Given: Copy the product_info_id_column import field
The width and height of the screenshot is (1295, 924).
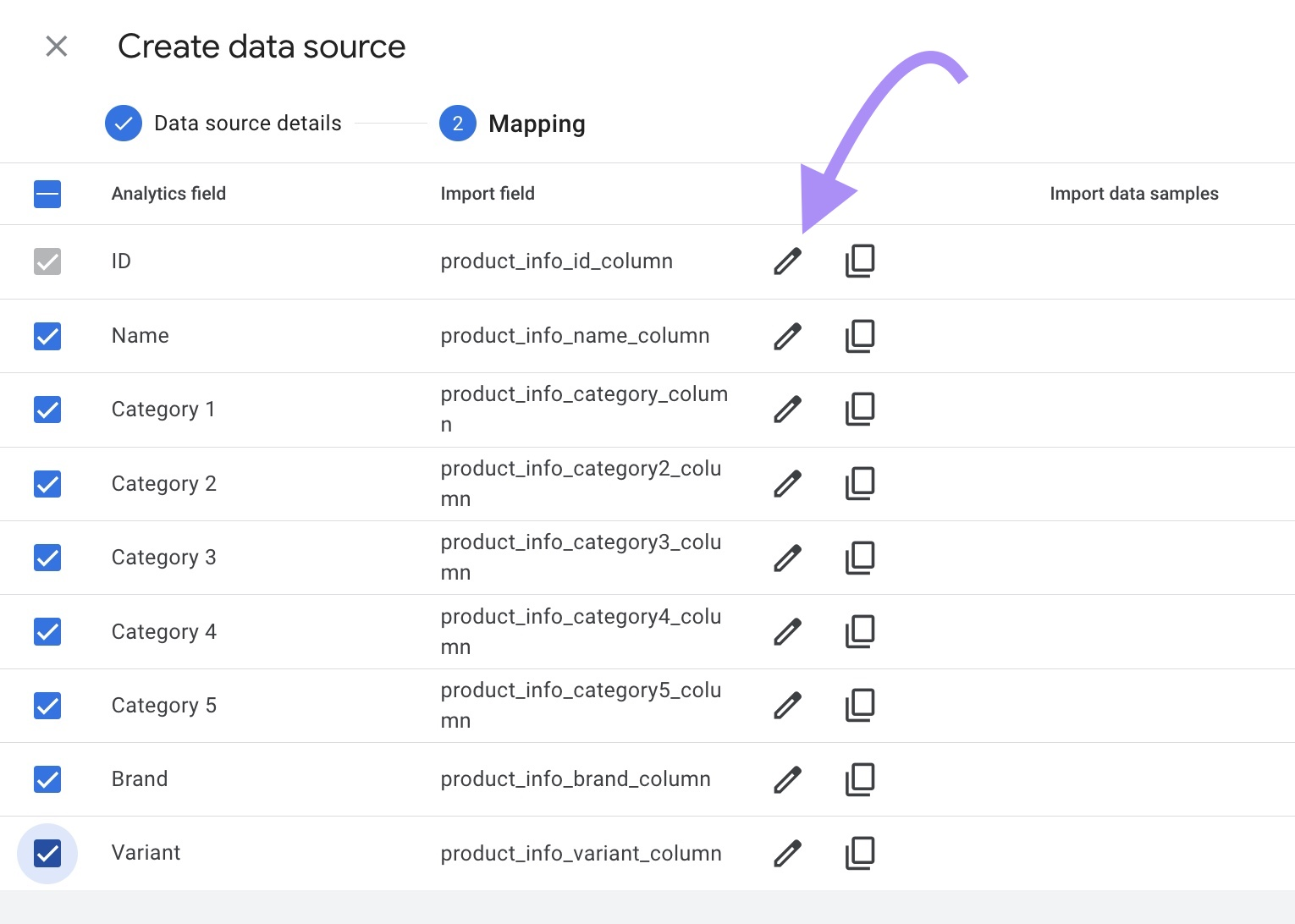Looking at the screenshot, I should 859,261.
